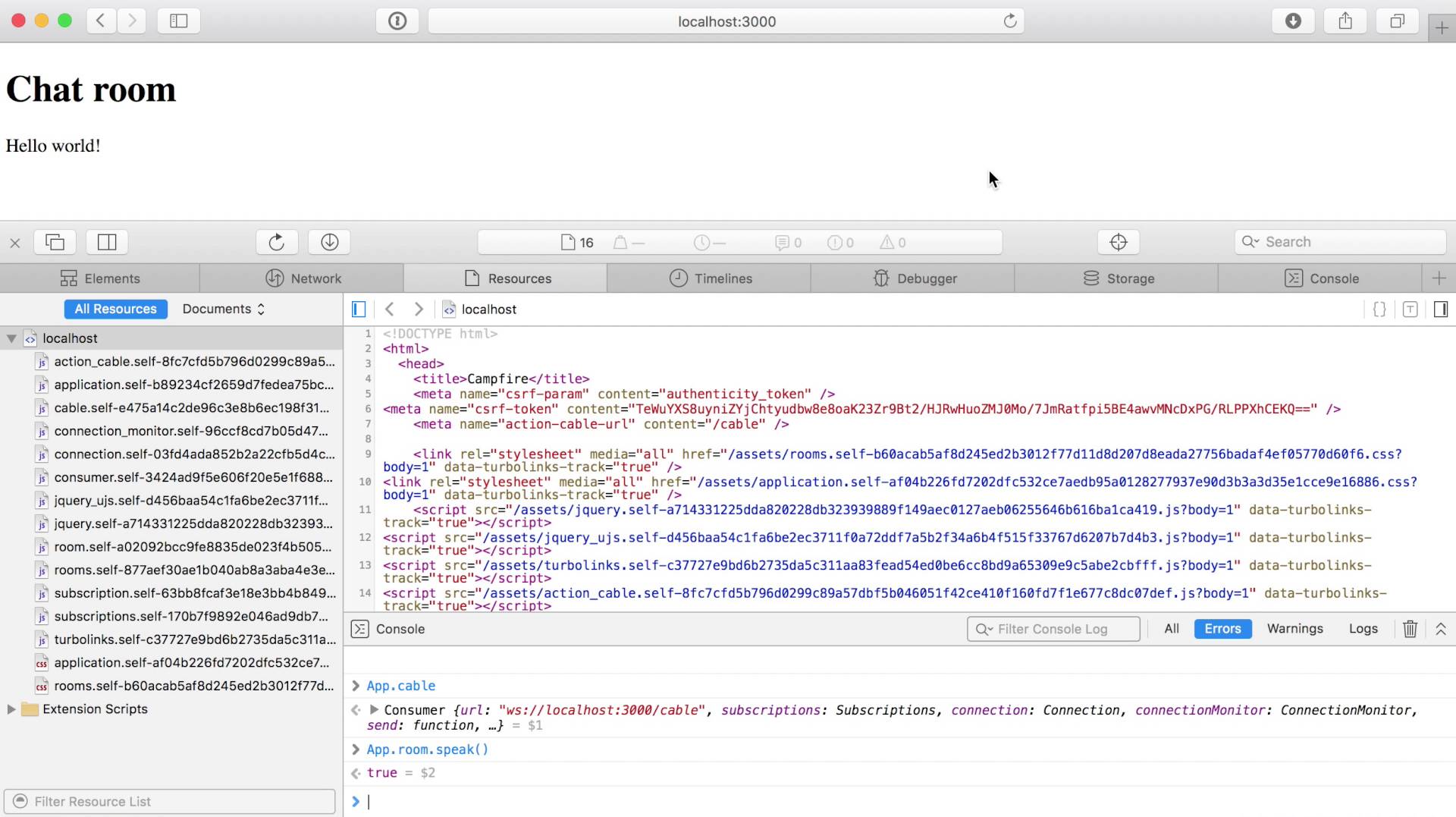1456x817 pixels.
Task: Expand the Extension Scripts folder
Action: point(11,709)
